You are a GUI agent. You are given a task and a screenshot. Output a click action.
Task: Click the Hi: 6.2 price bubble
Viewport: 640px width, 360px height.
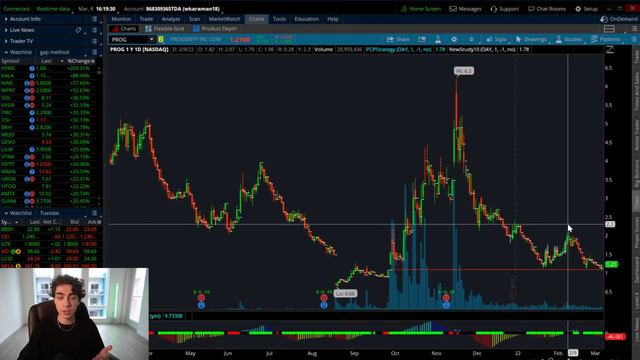pyautogui.click(x=464, y=71)
